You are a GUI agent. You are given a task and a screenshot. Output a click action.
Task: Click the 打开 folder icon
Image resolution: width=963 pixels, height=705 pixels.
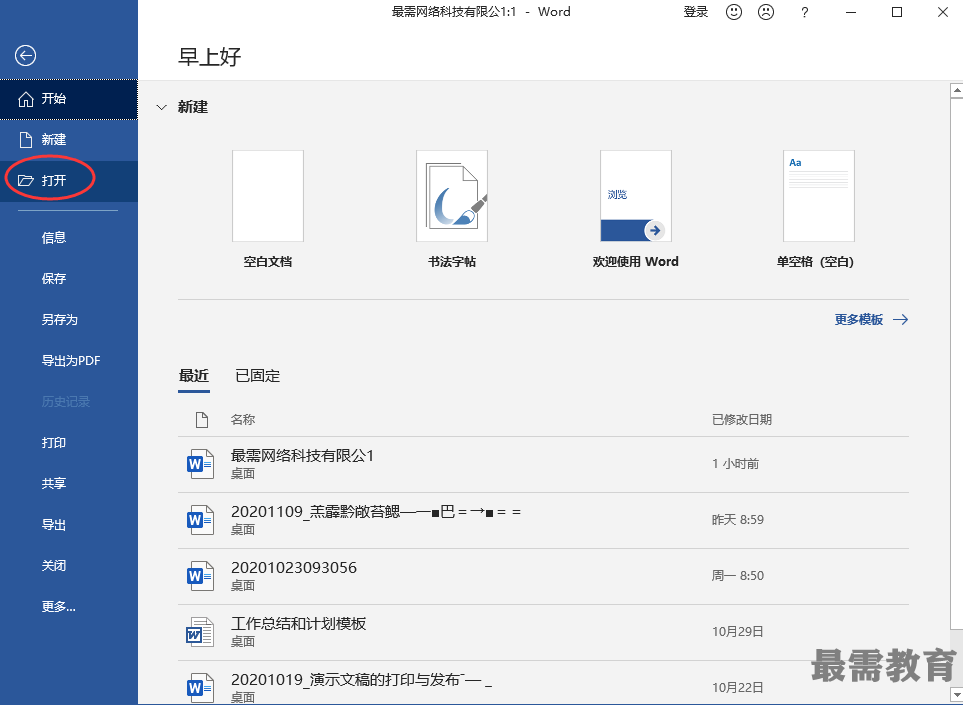point(25,181)
